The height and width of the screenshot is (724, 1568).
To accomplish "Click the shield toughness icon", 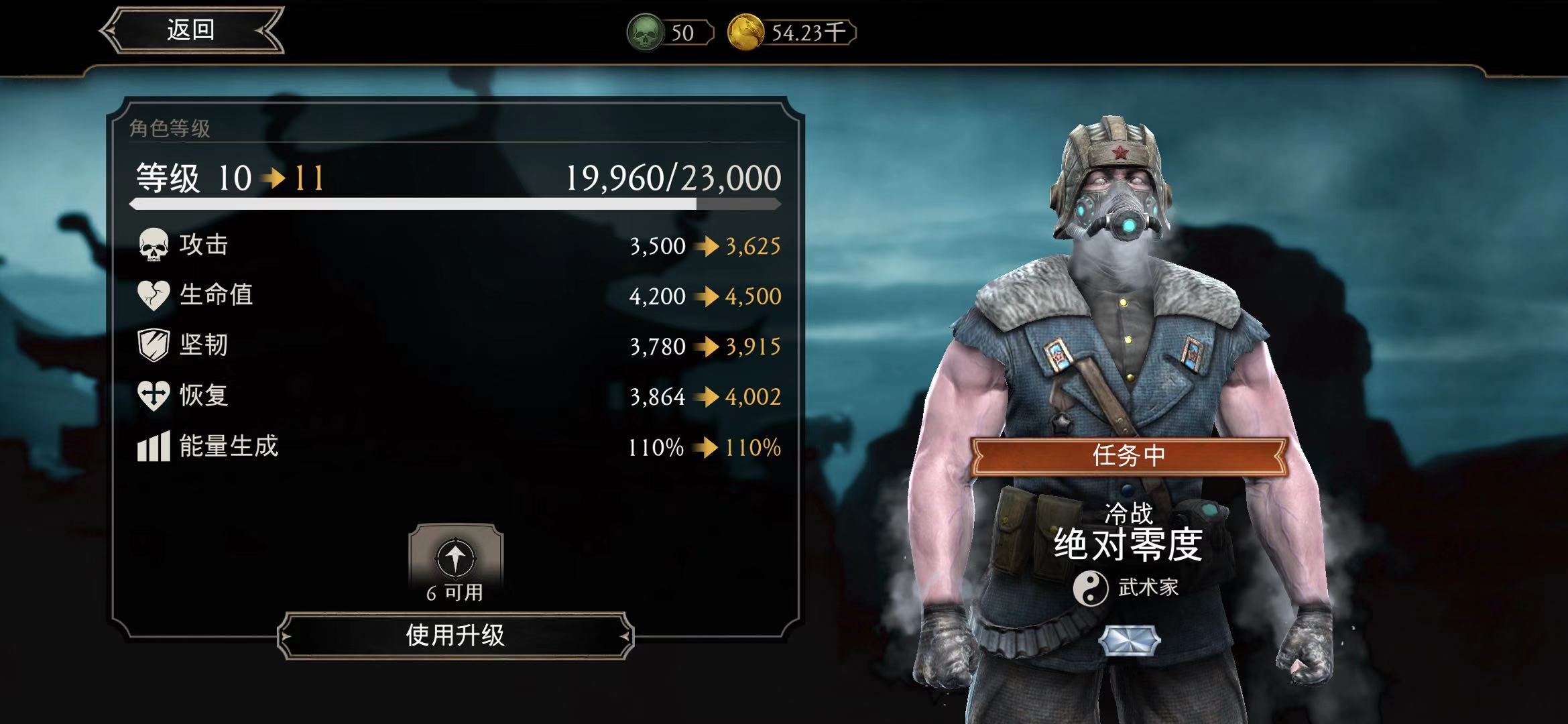I will click(154, 345).
